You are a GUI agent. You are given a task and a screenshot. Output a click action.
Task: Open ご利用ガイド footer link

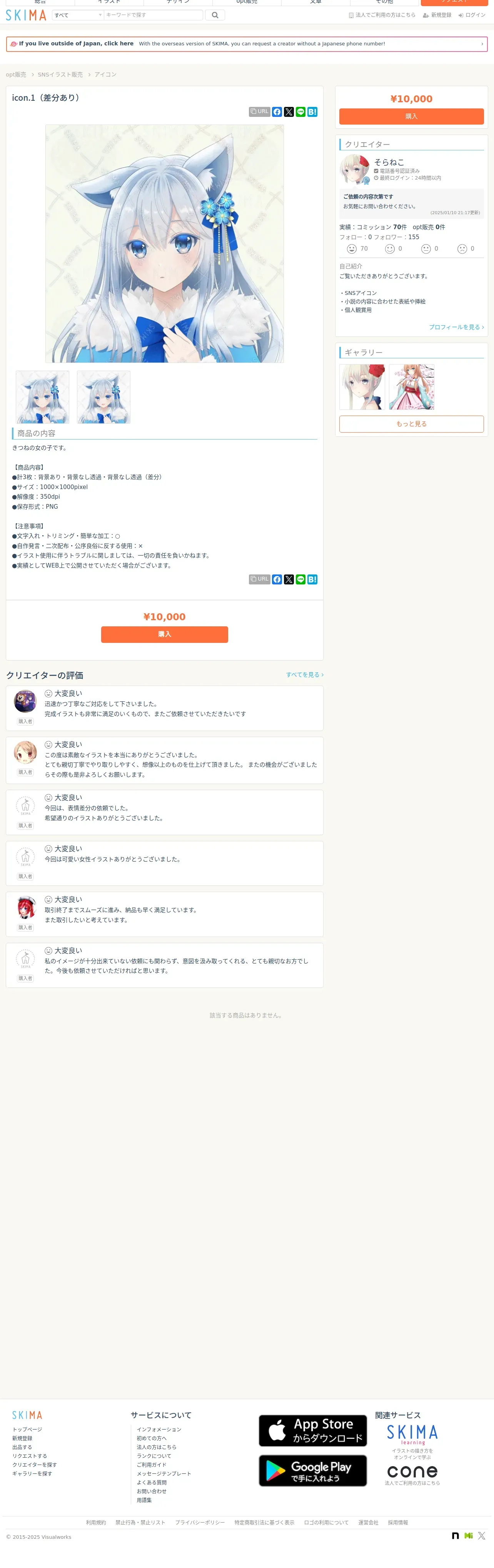(152, 1465)
